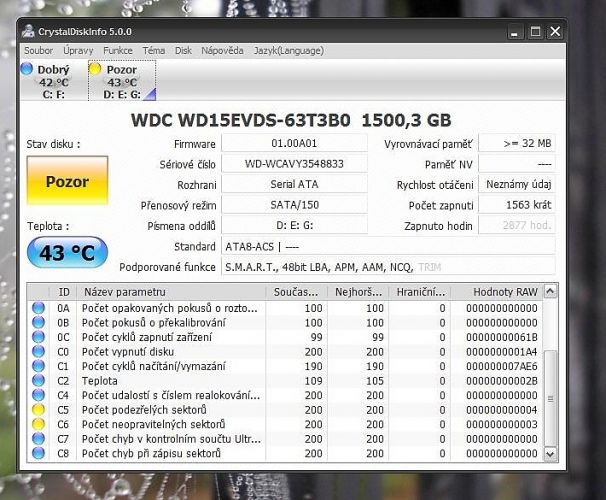Select row Počet opakovaných pokusů o rozto...
Viewport: 606px width, 500px height.
285,308
